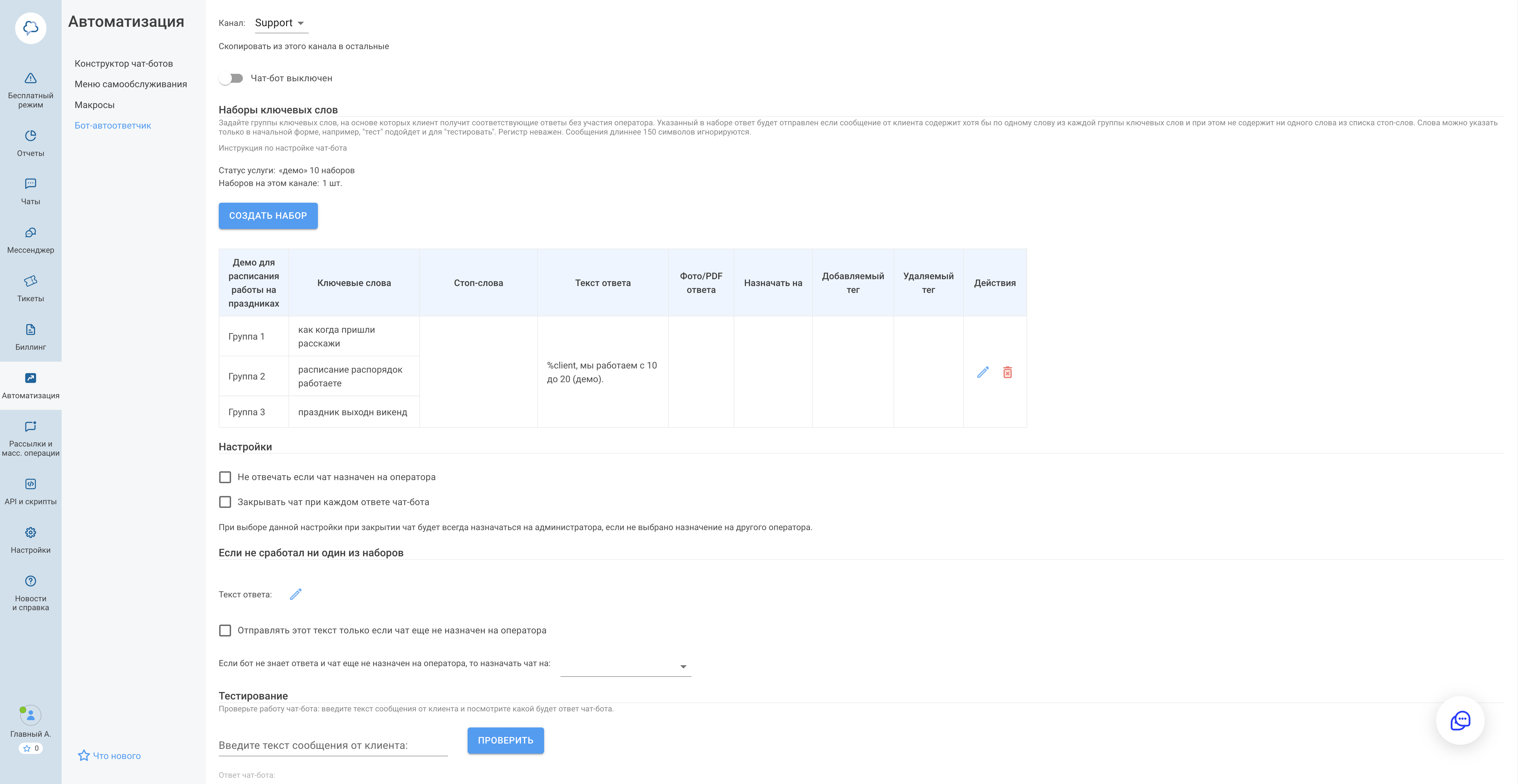
Task: Check 'Отправлять этот текст только если' option
Action: tap(224, 630)
